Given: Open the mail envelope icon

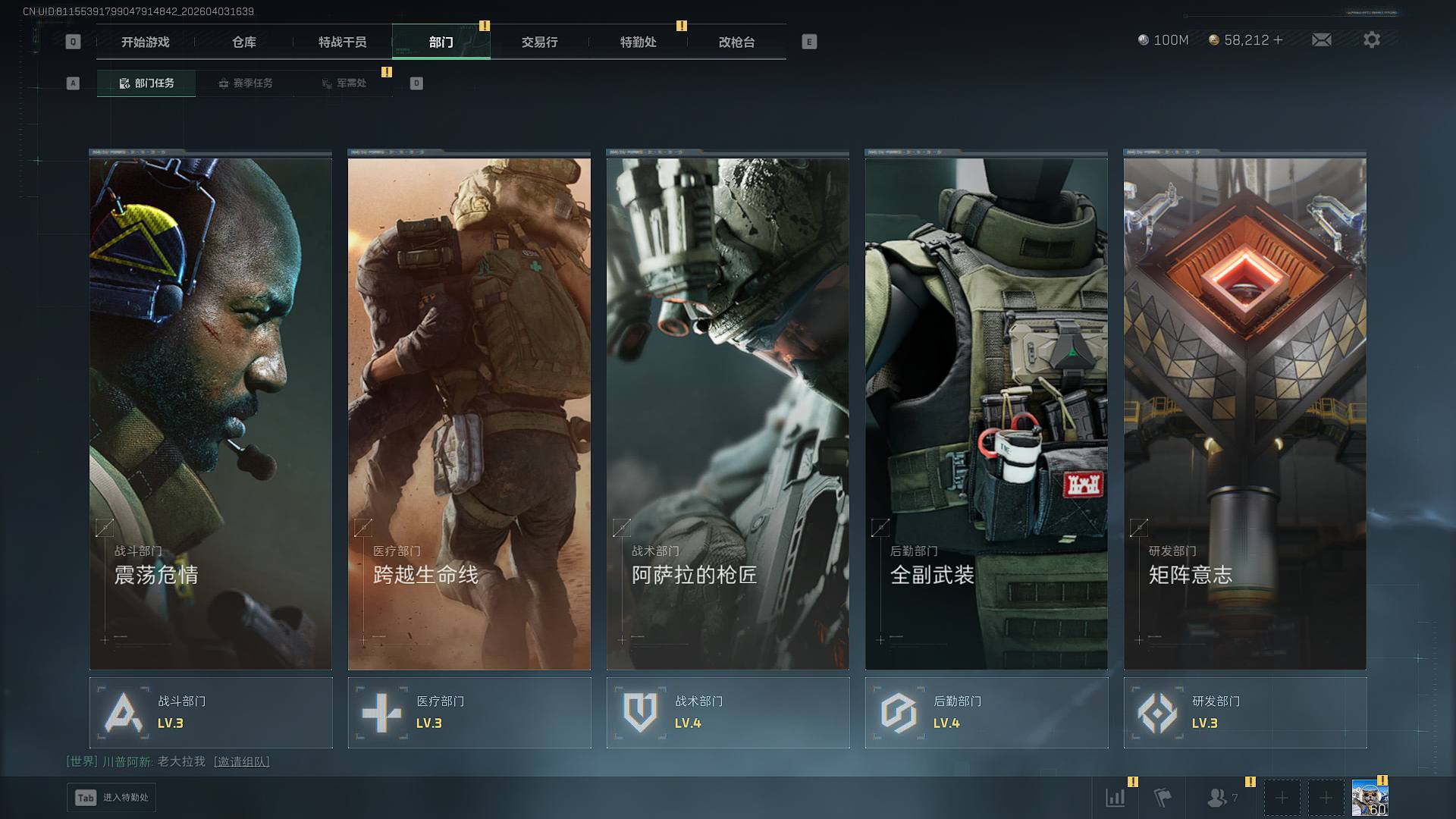Looking at the screenshot, I should point(1321,39).
